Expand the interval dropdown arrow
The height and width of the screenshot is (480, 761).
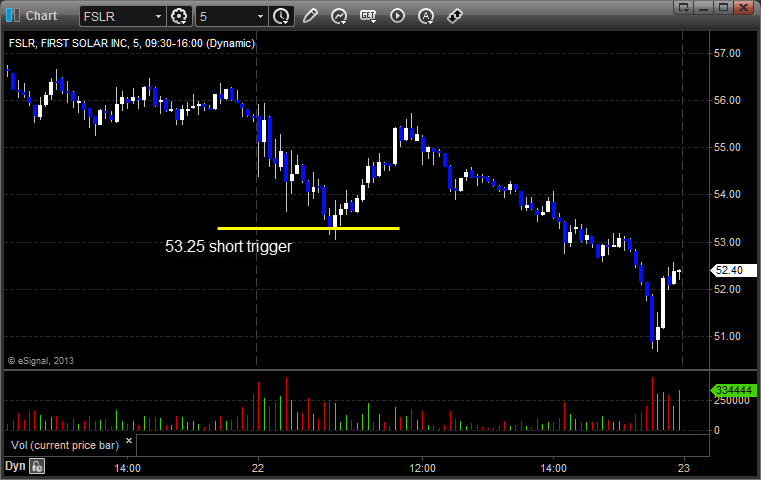261,17
